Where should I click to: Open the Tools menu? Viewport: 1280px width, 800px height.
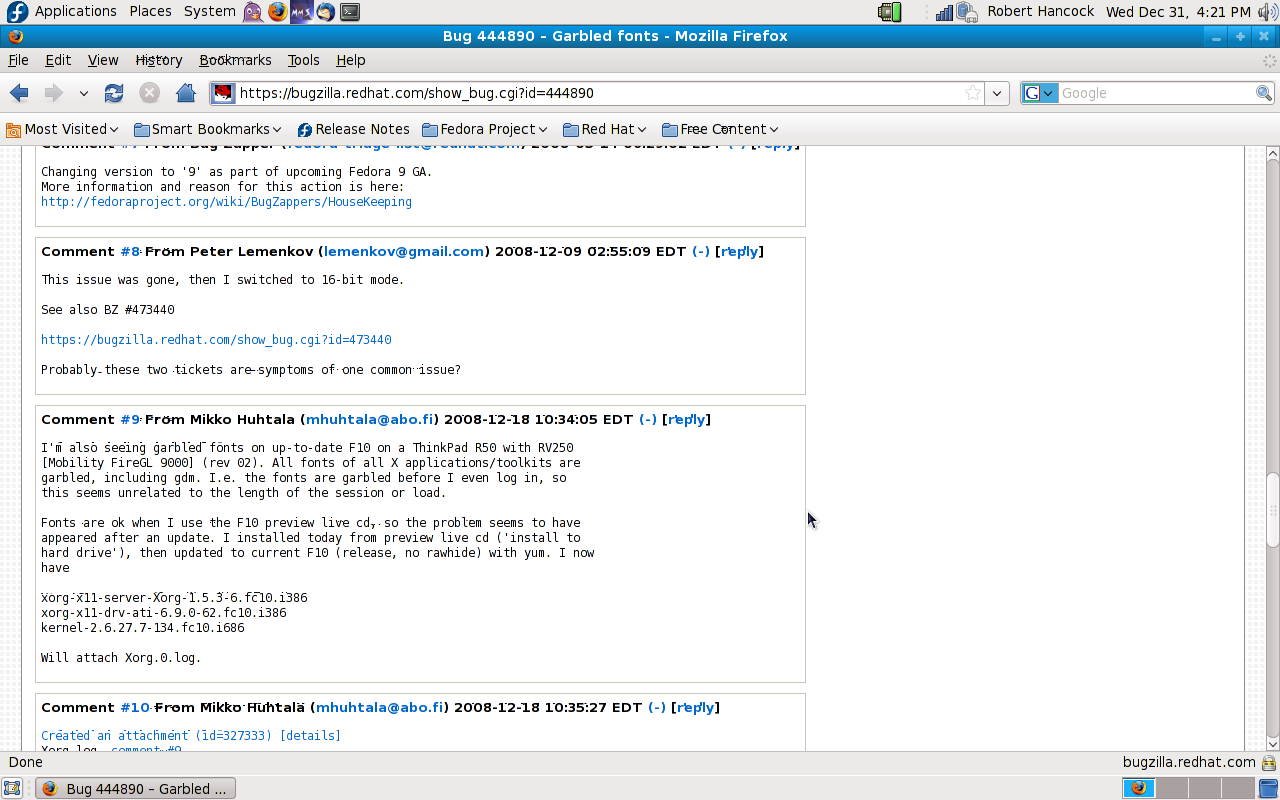point(303,60)
